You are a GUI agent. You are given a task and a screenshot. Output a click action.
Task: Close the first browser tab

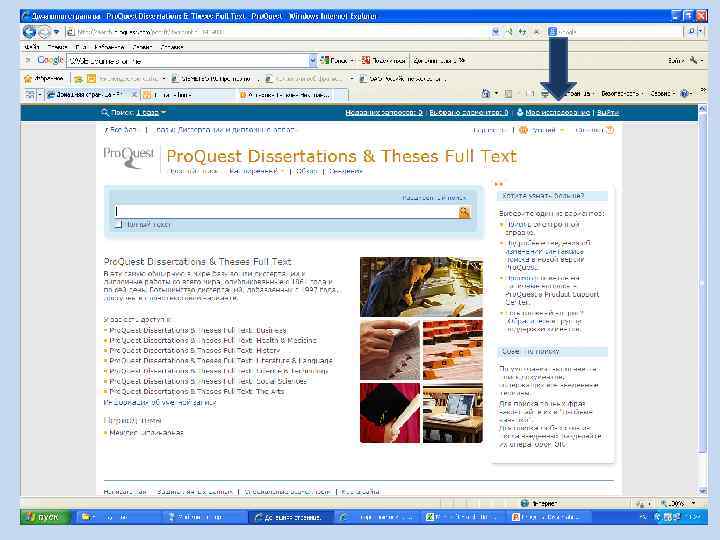pos(135,95)
